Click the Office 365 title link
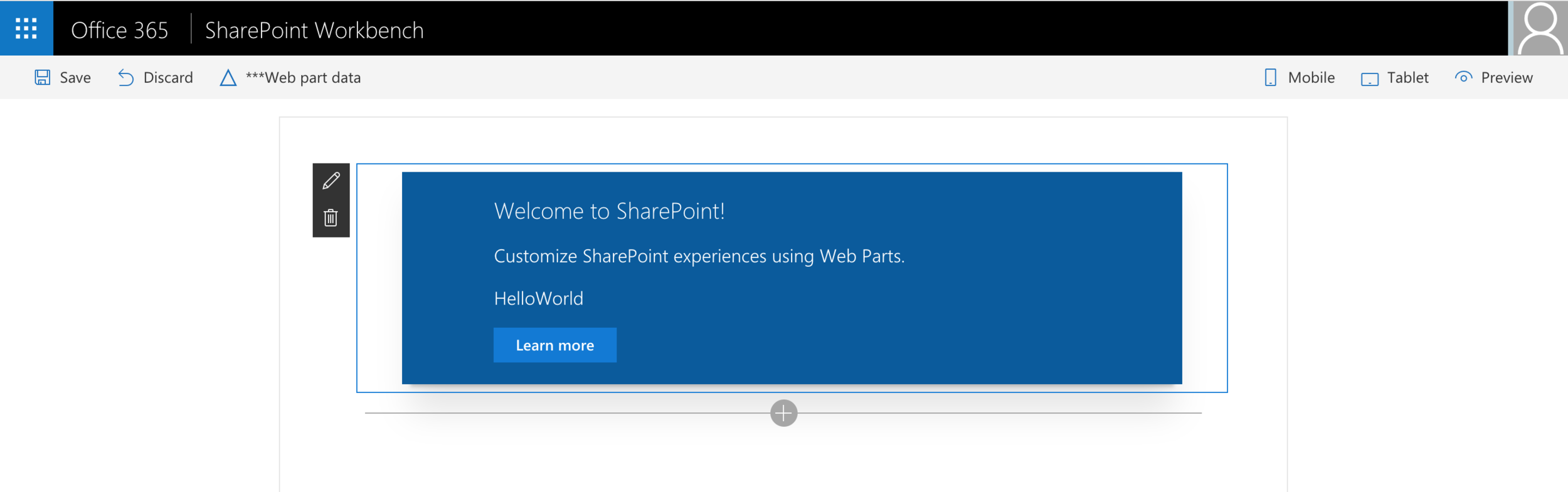Image resolution: width=1568 pixels, height=492 pixels. pyautogui.click(x=120, y=30)
